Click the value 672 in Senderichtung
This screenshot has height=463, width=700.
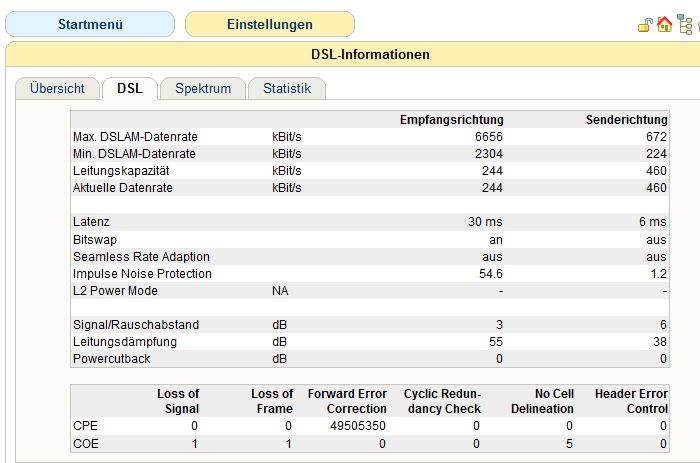tap(656, 137)
